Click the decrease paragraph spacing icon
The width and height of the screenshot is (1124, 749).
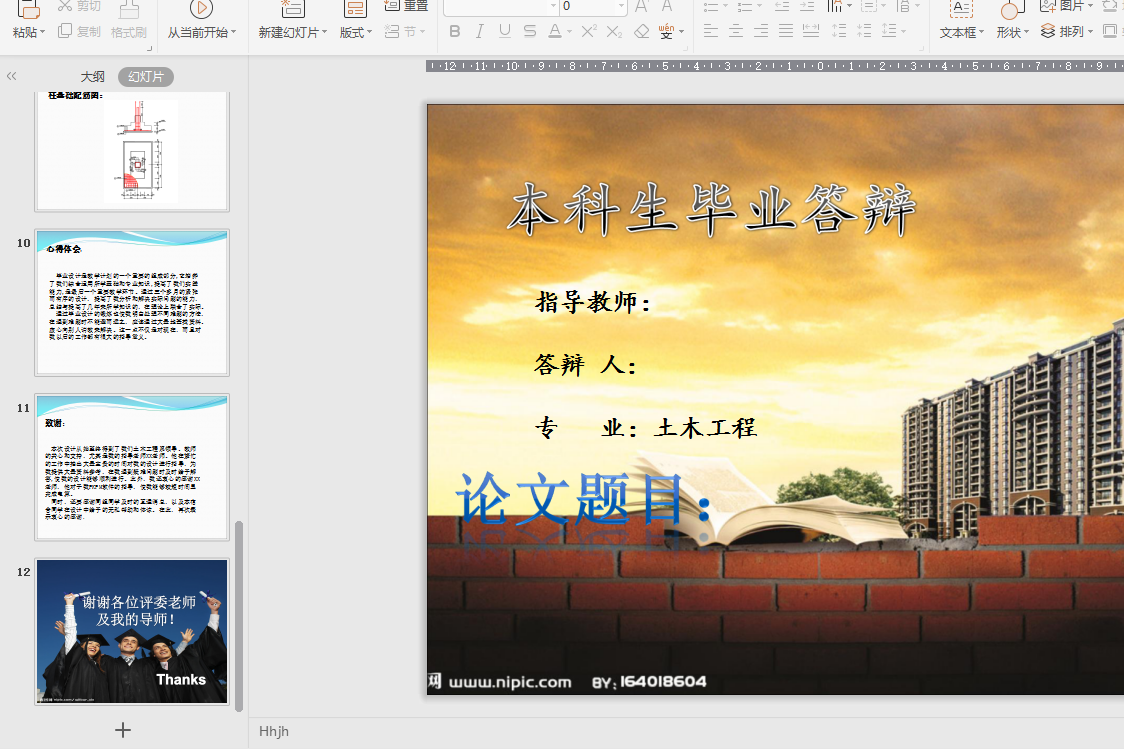click(x=864, y=32)
